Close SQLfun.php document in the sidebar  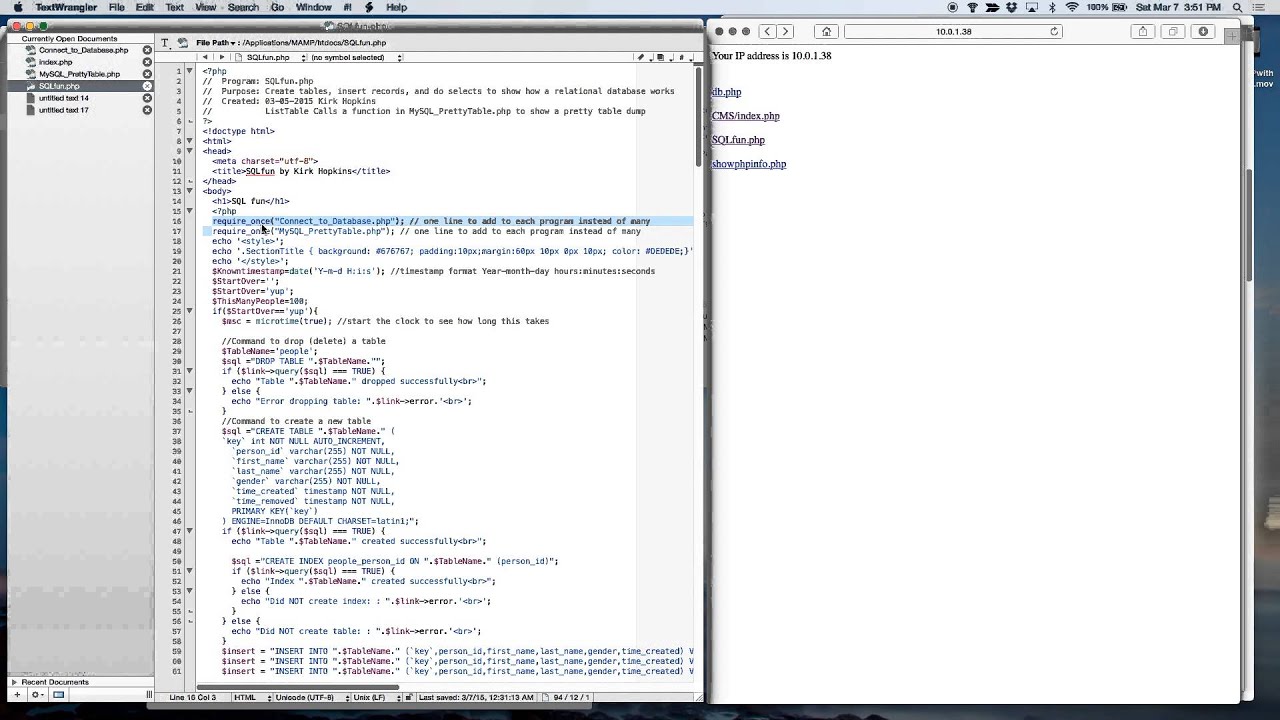pyautogui.click(x=147, y=86)
